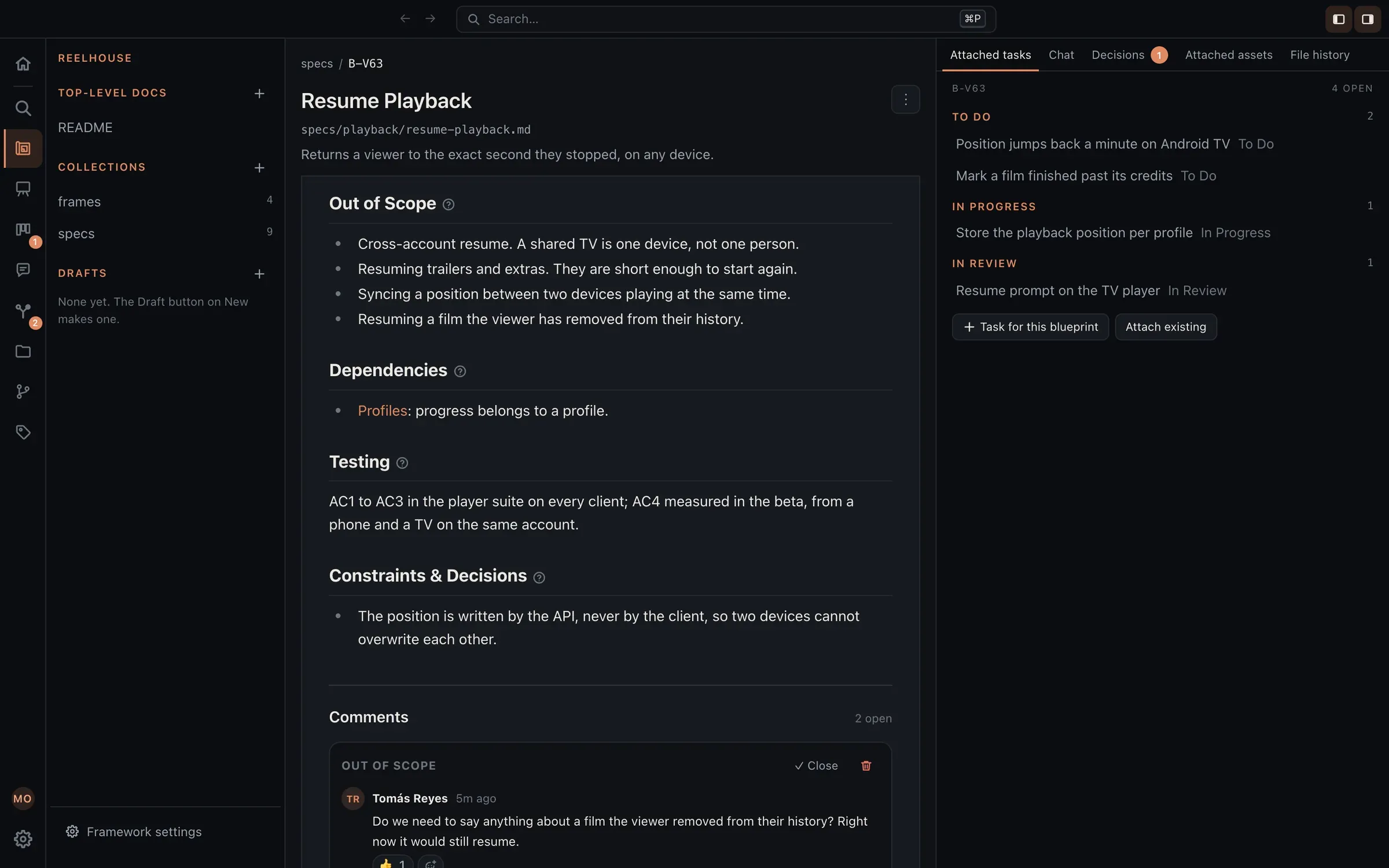The image size is (1389, 868).
Task: Open the presentation board sidebar icon
Action: click(23, 189)
